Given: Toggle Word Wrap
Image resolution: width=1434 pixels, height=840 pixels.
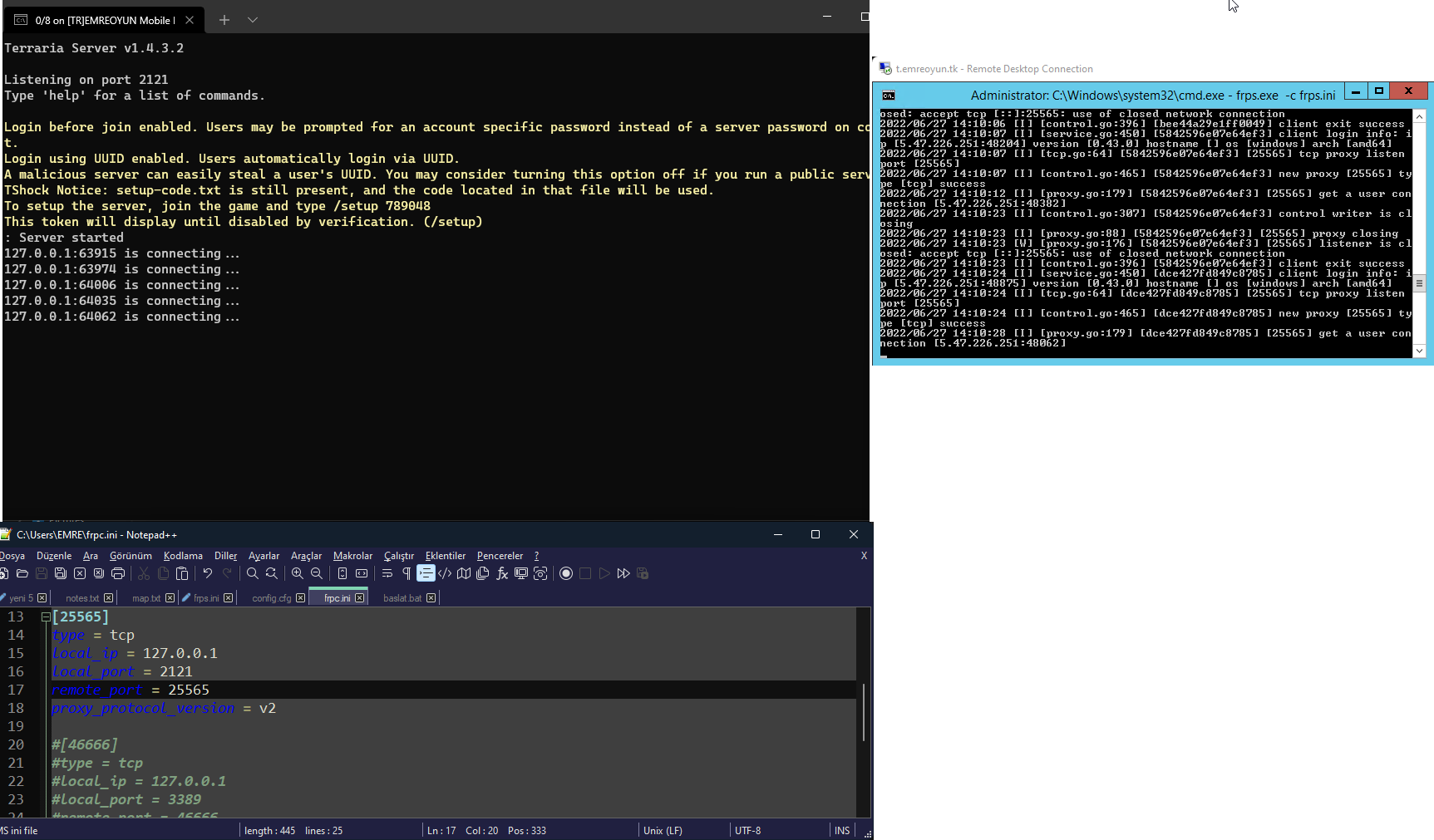Looking at the screenshot, I should pyautogui.click(x=387, y=573).
